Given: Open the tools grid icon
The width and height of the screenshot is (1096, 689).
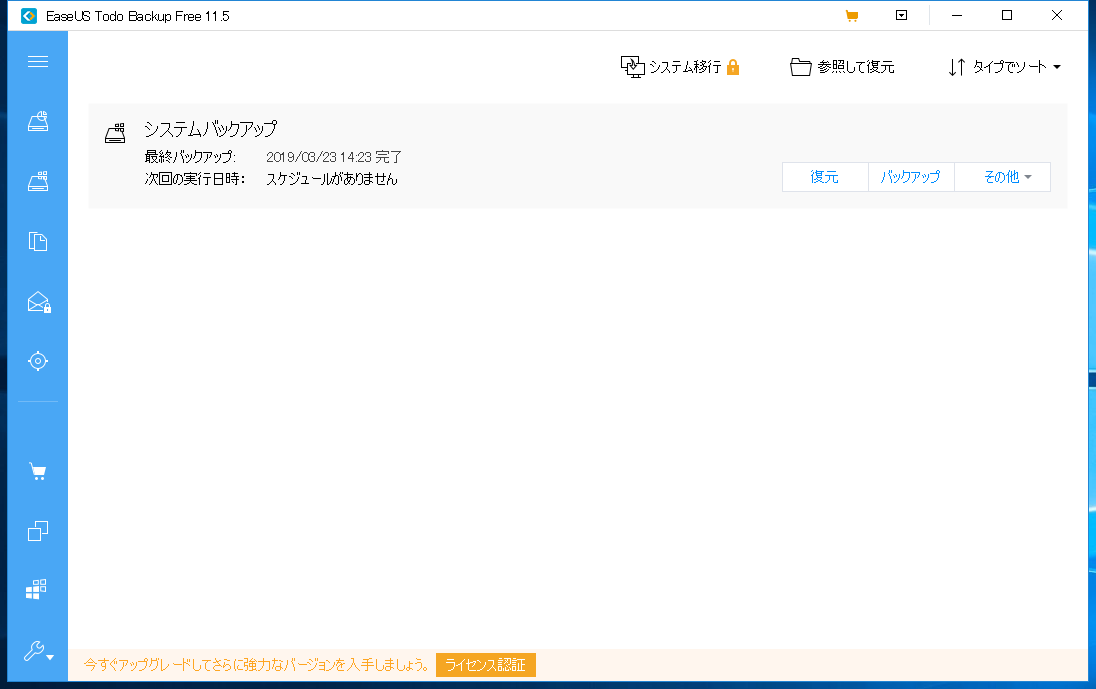Looking at the screenshot, I should [38, 588].
